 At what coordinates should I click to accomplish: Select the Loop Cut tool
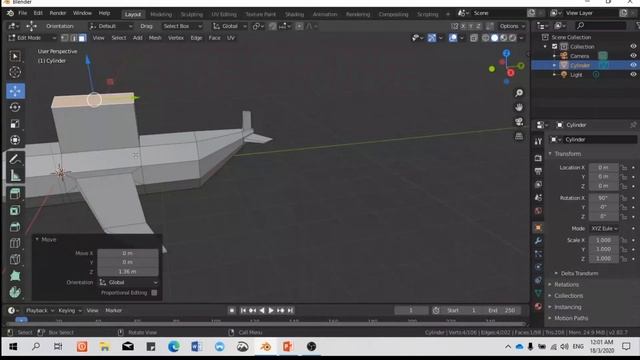[15, 243]
